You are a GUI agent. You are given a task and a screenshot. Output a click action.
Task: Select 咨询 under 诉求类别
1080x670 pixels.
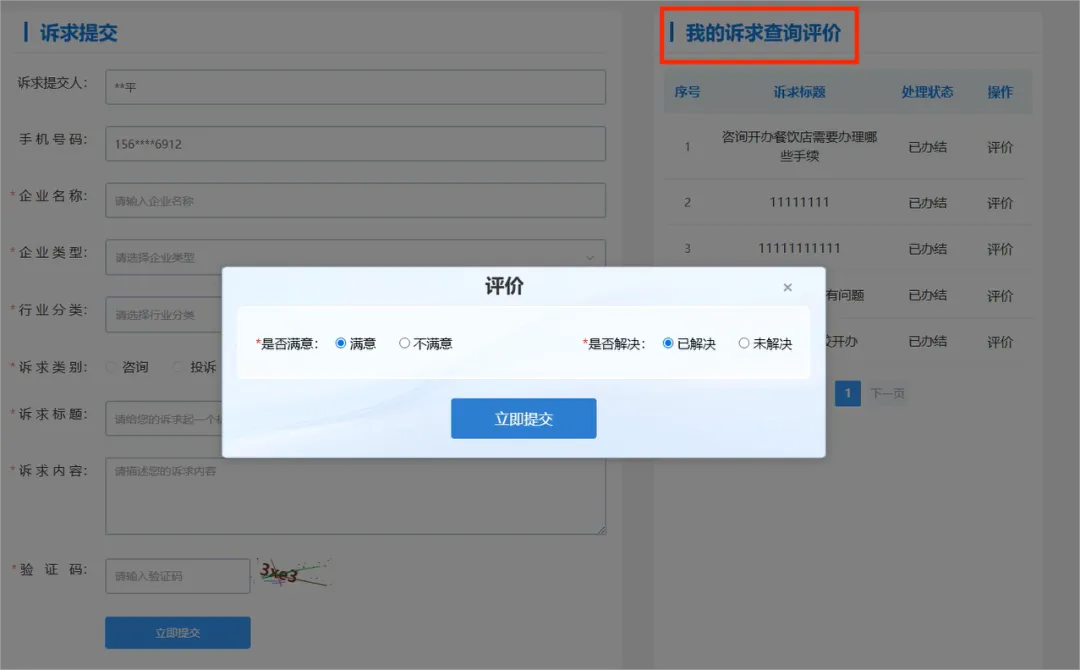point(112,367)
